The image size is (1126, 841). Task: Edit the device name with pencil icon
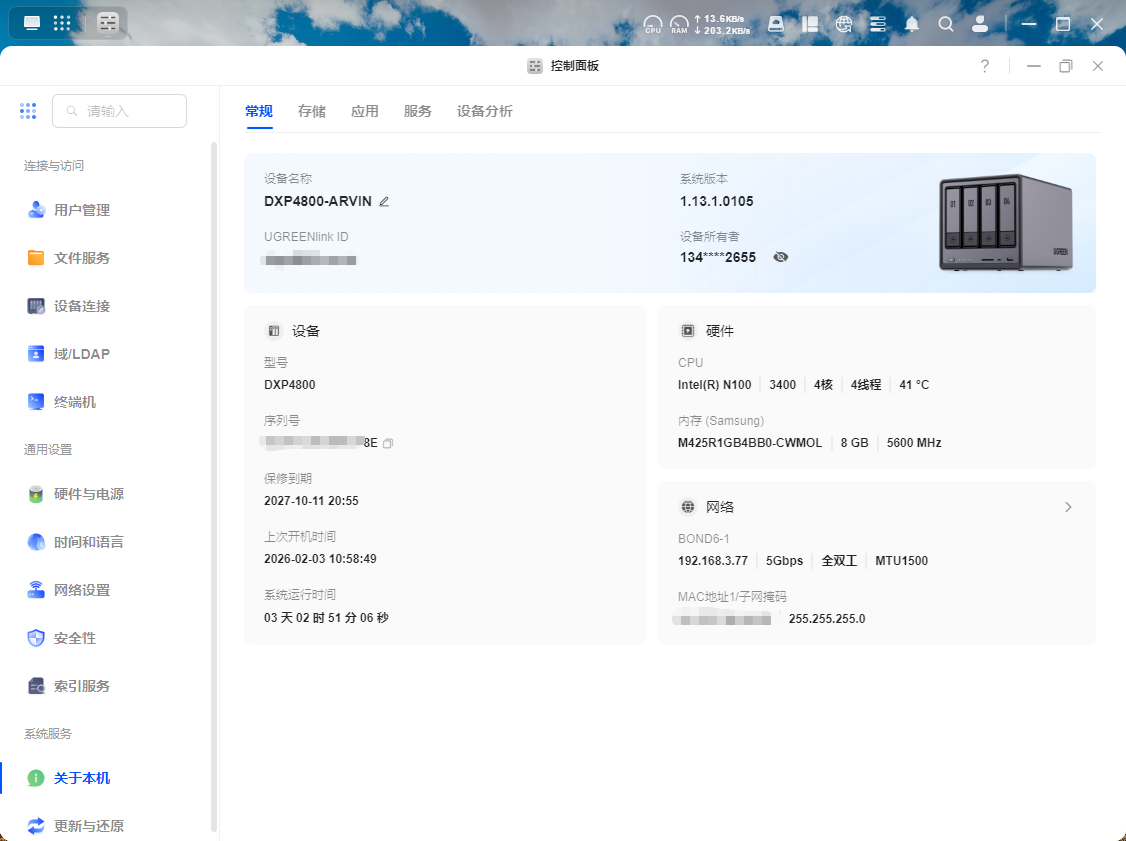pos(384,202)
